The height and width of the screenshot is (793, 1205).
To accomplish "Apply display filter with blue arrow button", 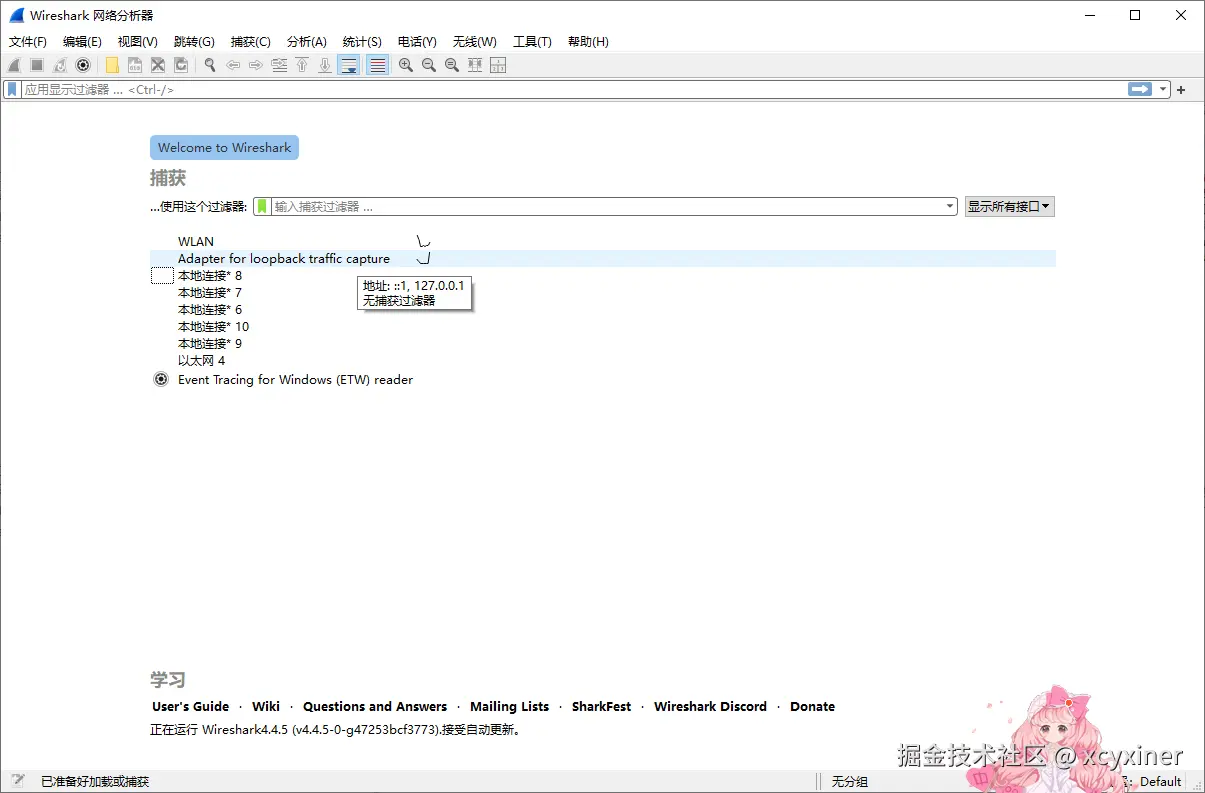I will tap(1140, 89).
